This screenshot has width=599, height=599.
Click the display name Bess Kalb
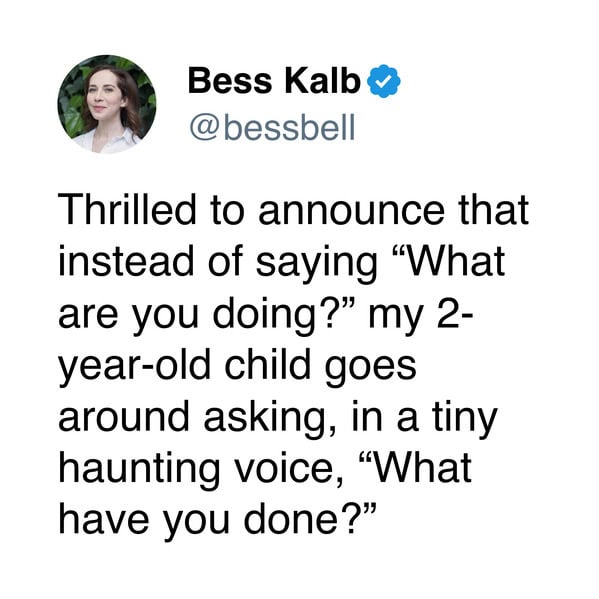click(x=274, y=81)
